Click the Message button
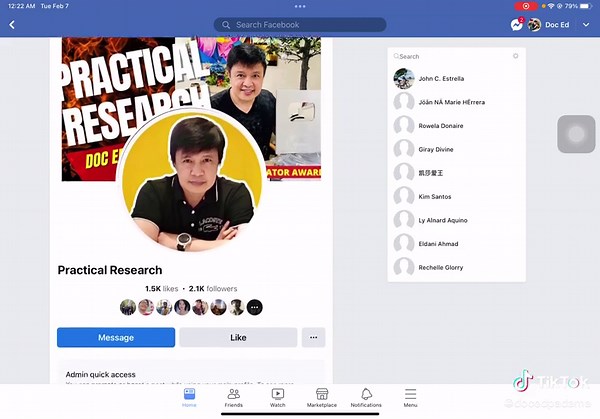Screen dimensions: 600x419 tap(116, 337)
